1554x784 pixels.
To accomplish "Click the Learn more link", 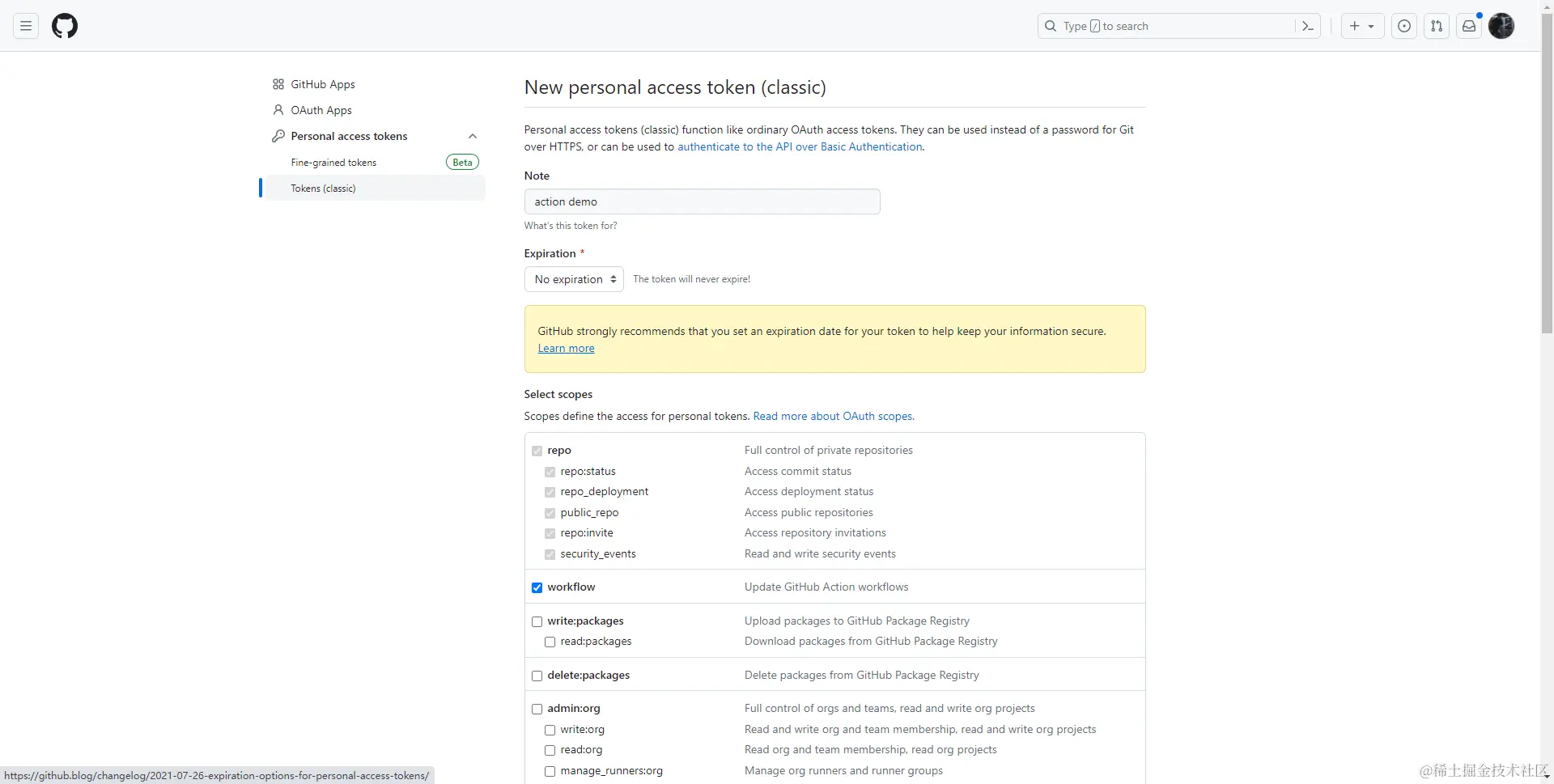I will tap(566, 348).
